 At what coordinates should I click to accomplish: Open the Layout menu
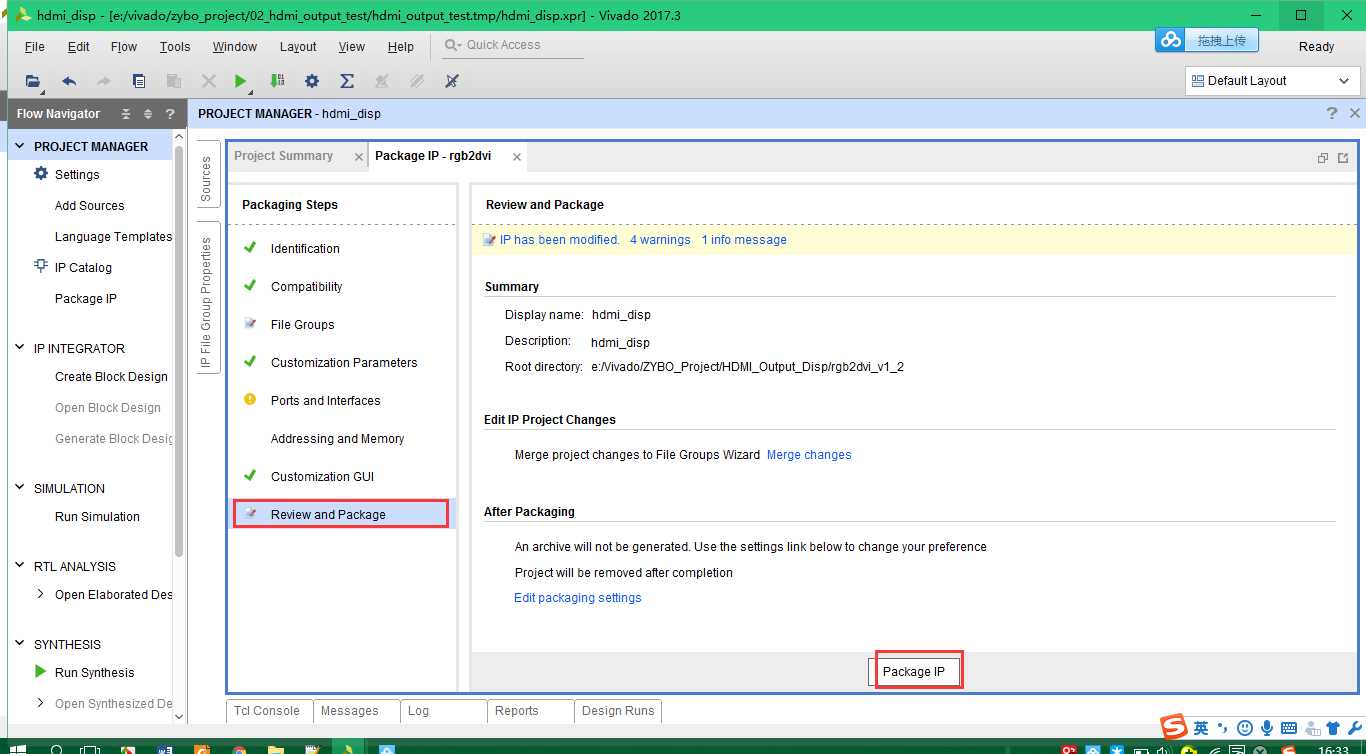[298, 47]
